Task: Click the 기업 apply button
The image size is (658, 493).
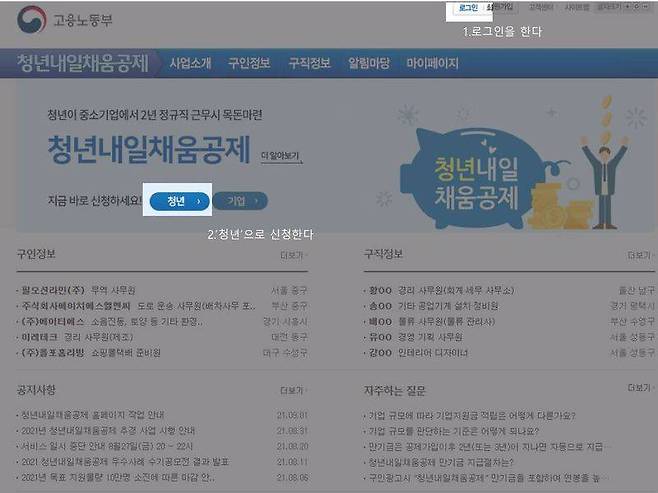Action: 240,201
